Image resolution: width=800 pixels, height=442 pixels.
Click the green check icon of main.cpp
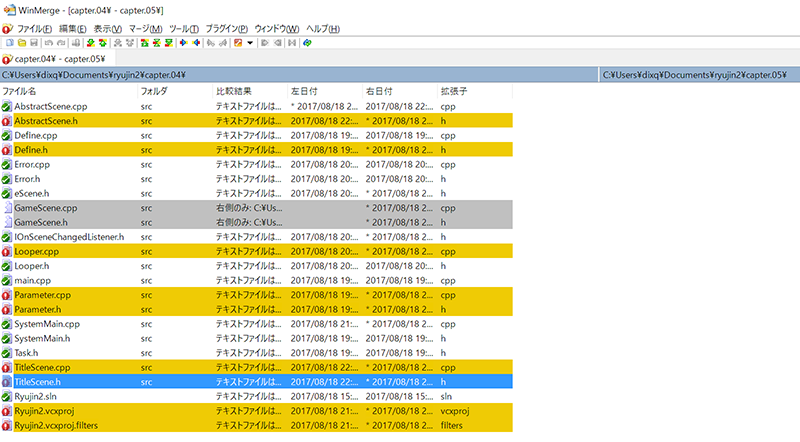point(6,280)
